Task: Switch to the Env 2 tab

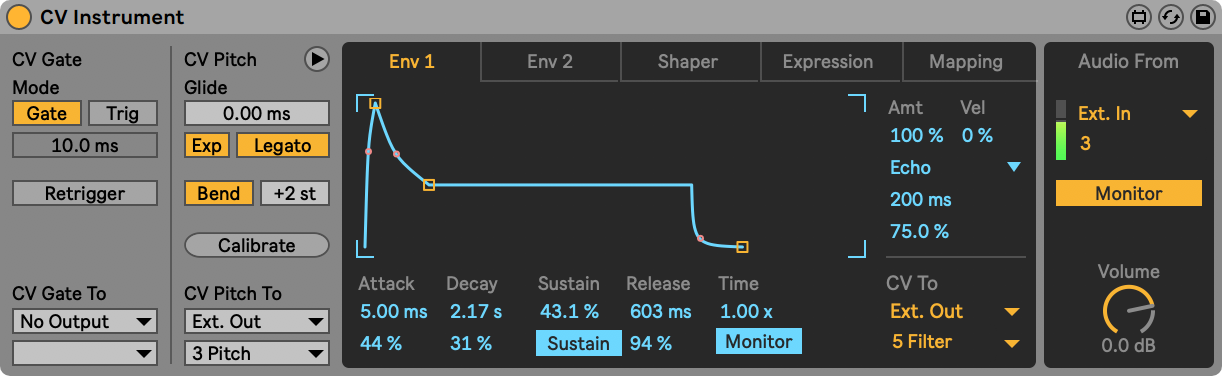Action: (550, 61)
